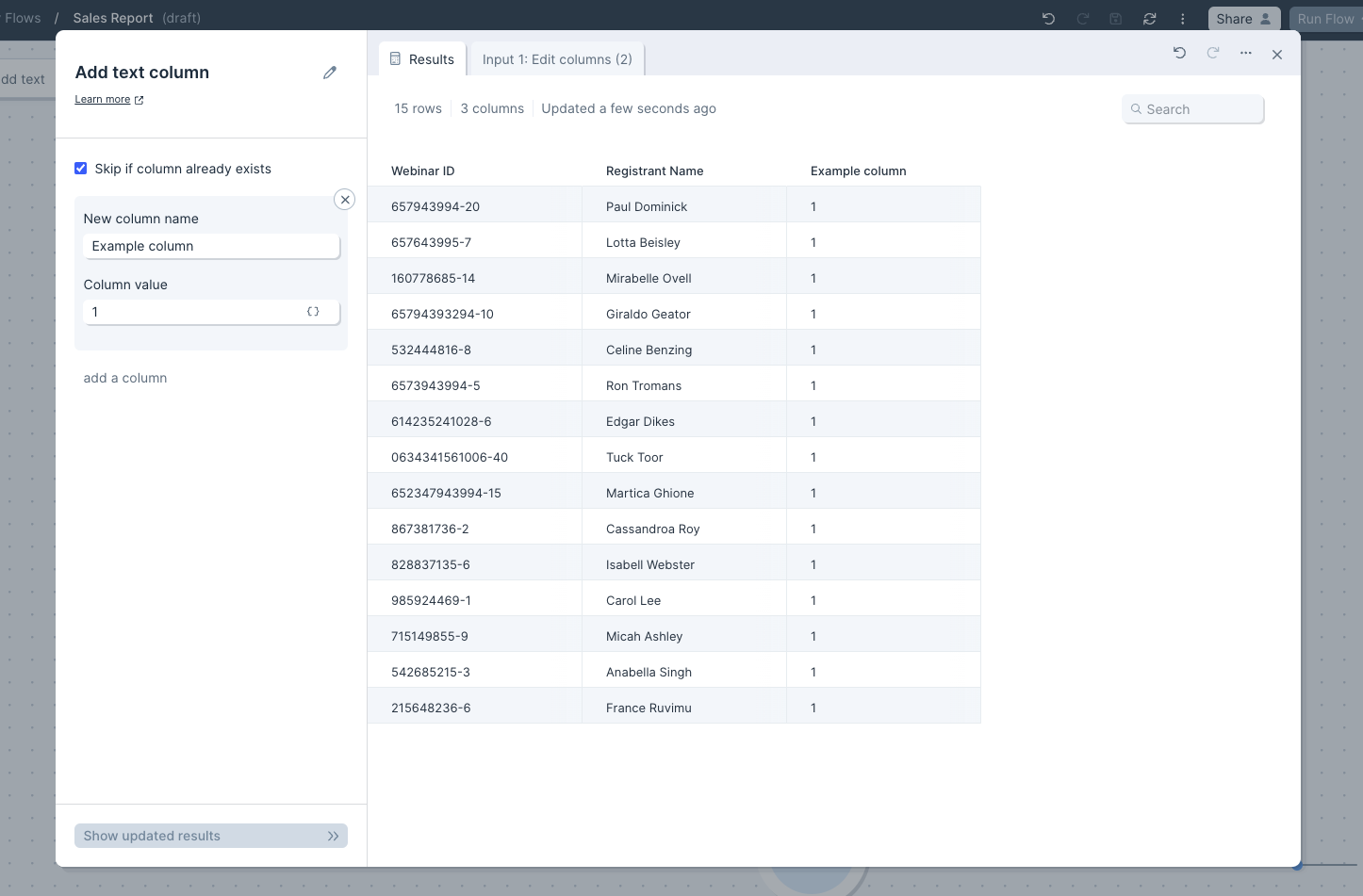
Task: Click the Flows breadcrumb link
Action: point(23,18)
